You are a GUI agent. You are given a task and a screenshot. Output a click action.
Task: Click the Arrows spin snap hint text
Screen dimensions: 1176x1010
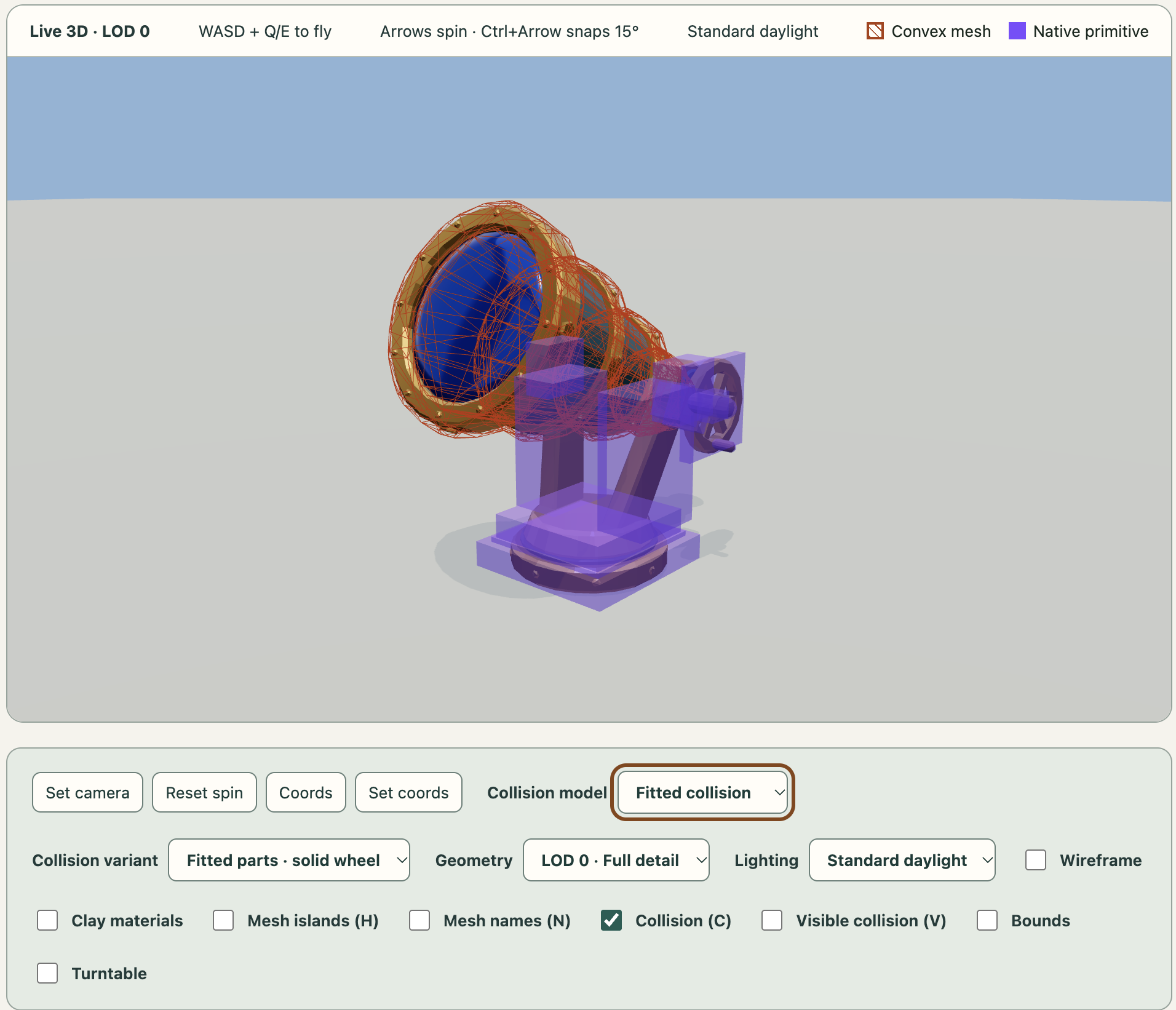tap(509, 31)
